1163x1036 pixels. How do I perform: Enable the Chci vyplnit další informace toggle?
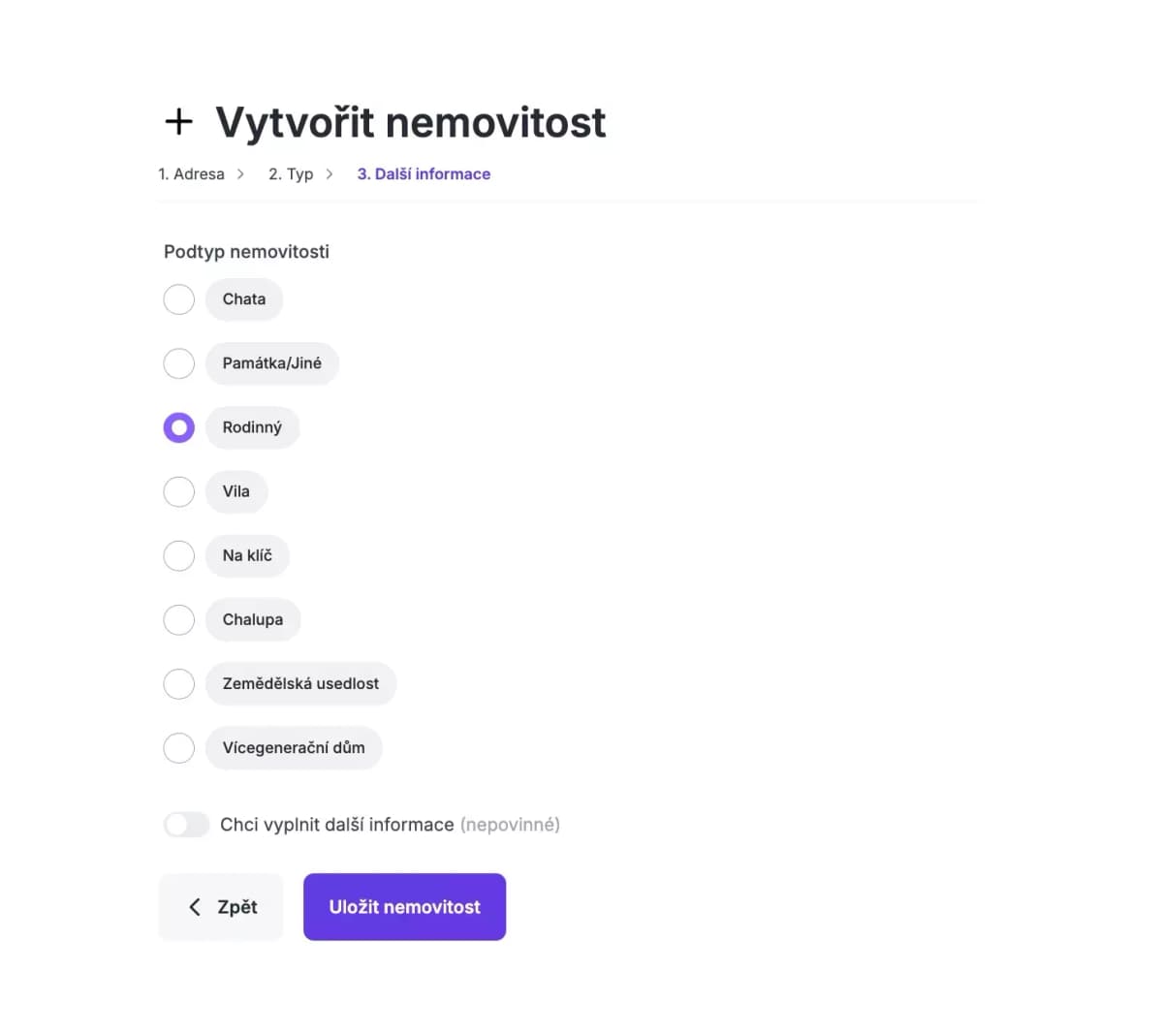tap(186, 824)
